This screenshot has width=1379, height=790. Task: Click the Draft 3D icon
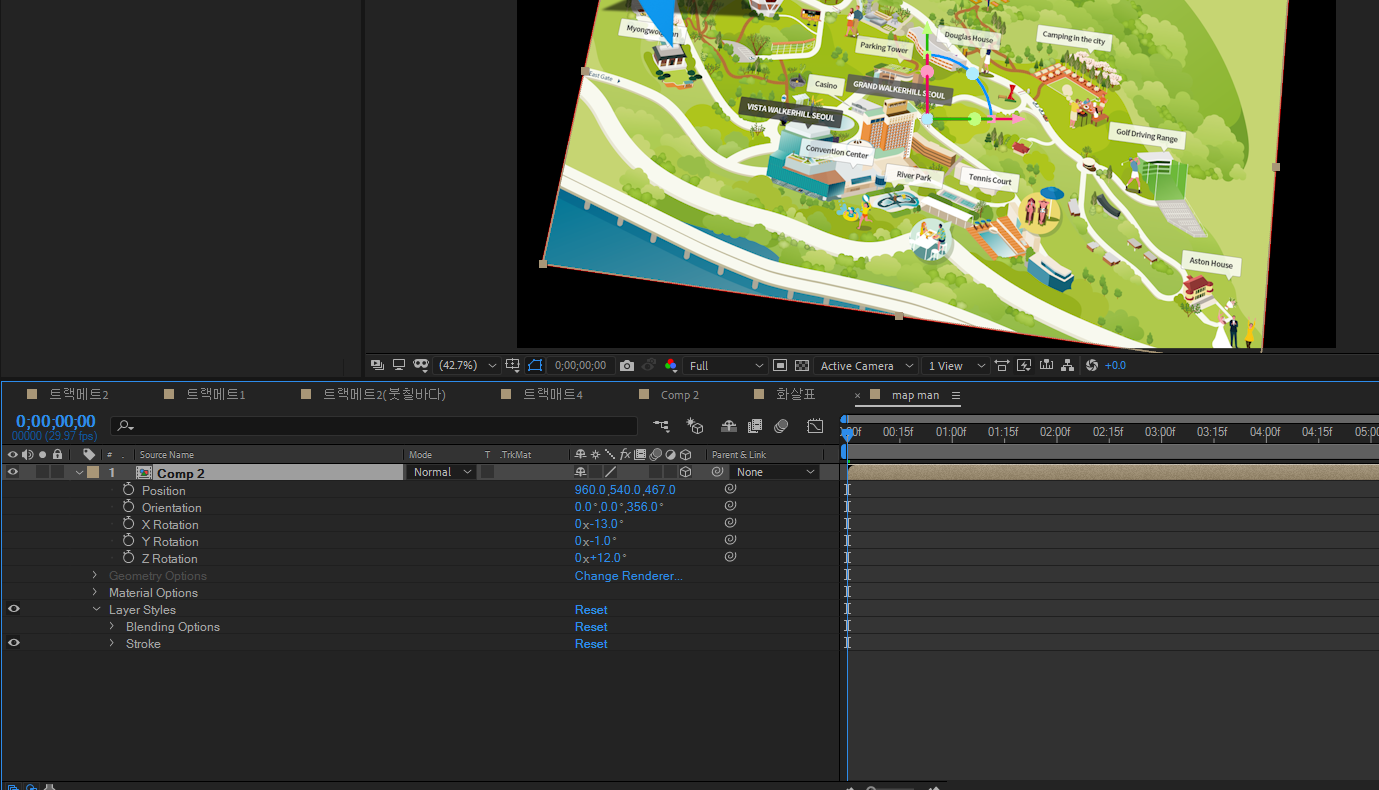coord(695,426)
